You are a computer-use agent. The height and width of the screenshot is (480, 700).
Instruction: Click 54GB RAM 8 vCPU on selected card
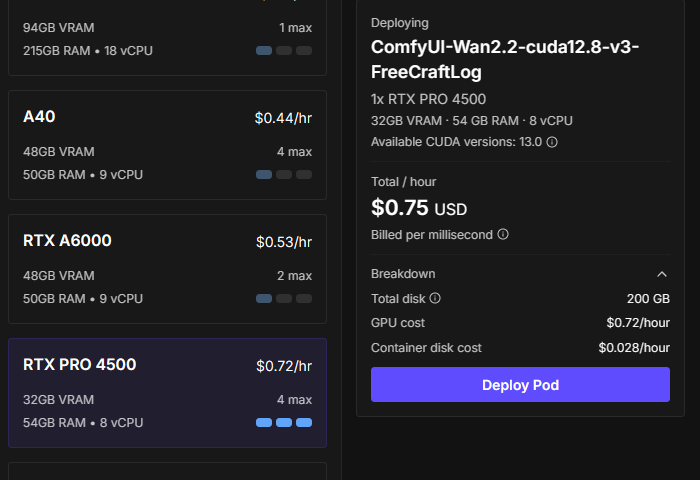[x=83, y=423]
